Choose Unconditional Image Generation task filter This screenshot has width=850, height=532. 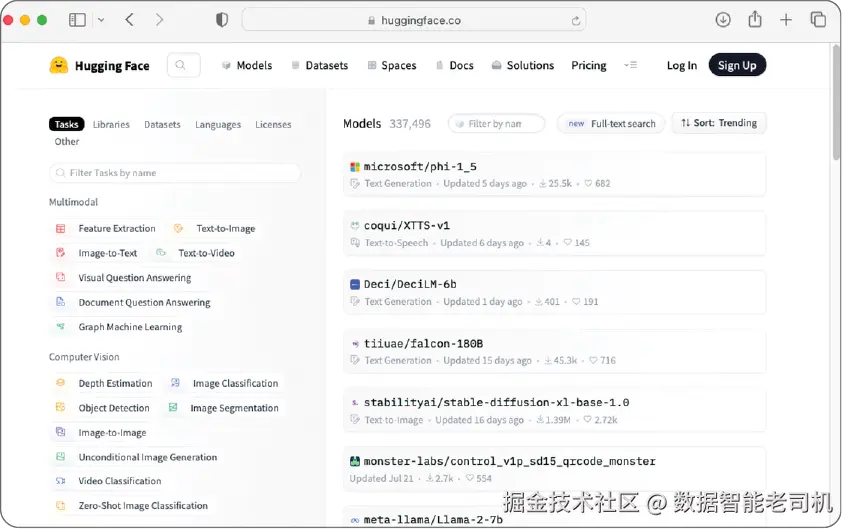click(x=137, y=457)
